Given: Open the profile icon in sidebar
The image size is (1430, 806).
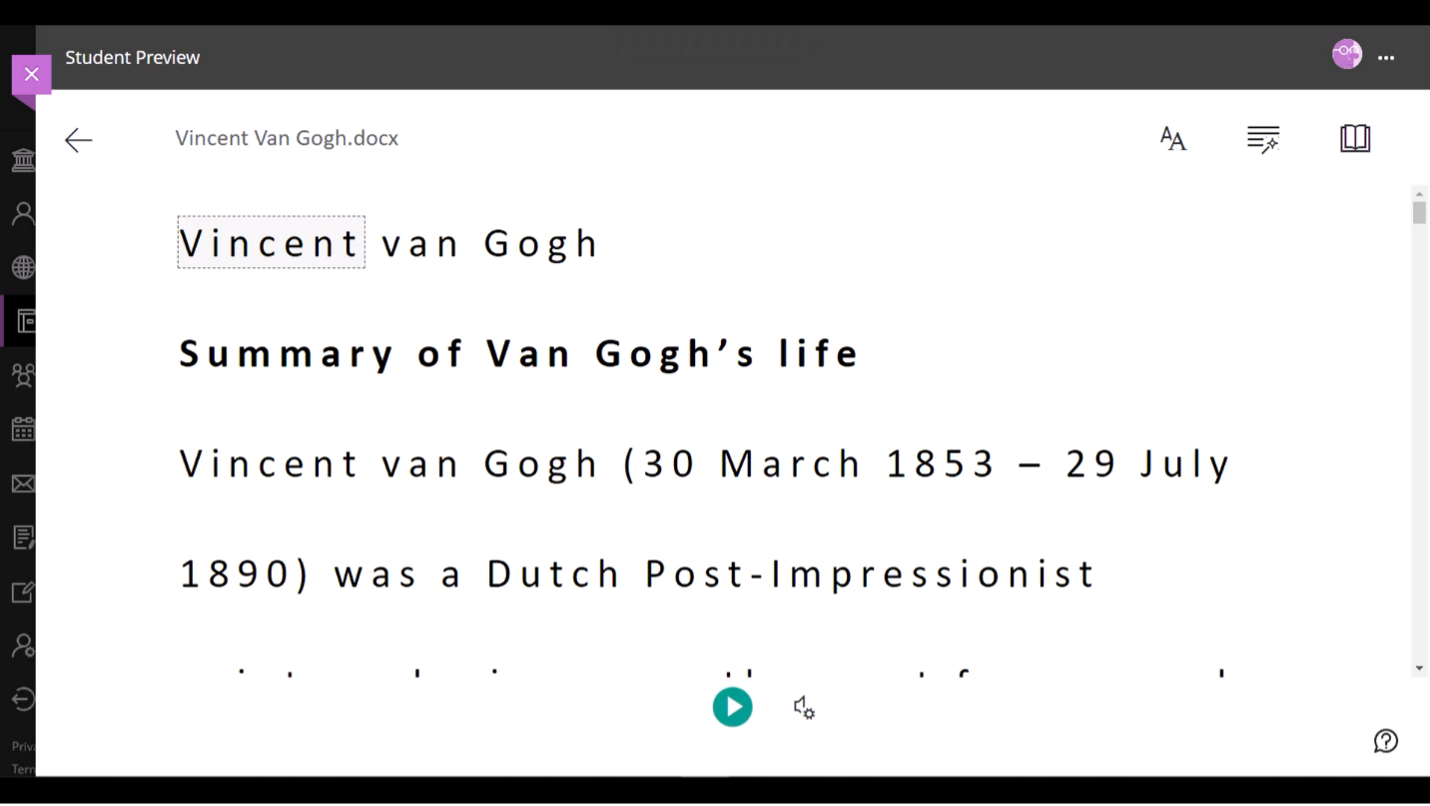Looking at the screenshot, I should pyautogui.click(x=22, y=213).
